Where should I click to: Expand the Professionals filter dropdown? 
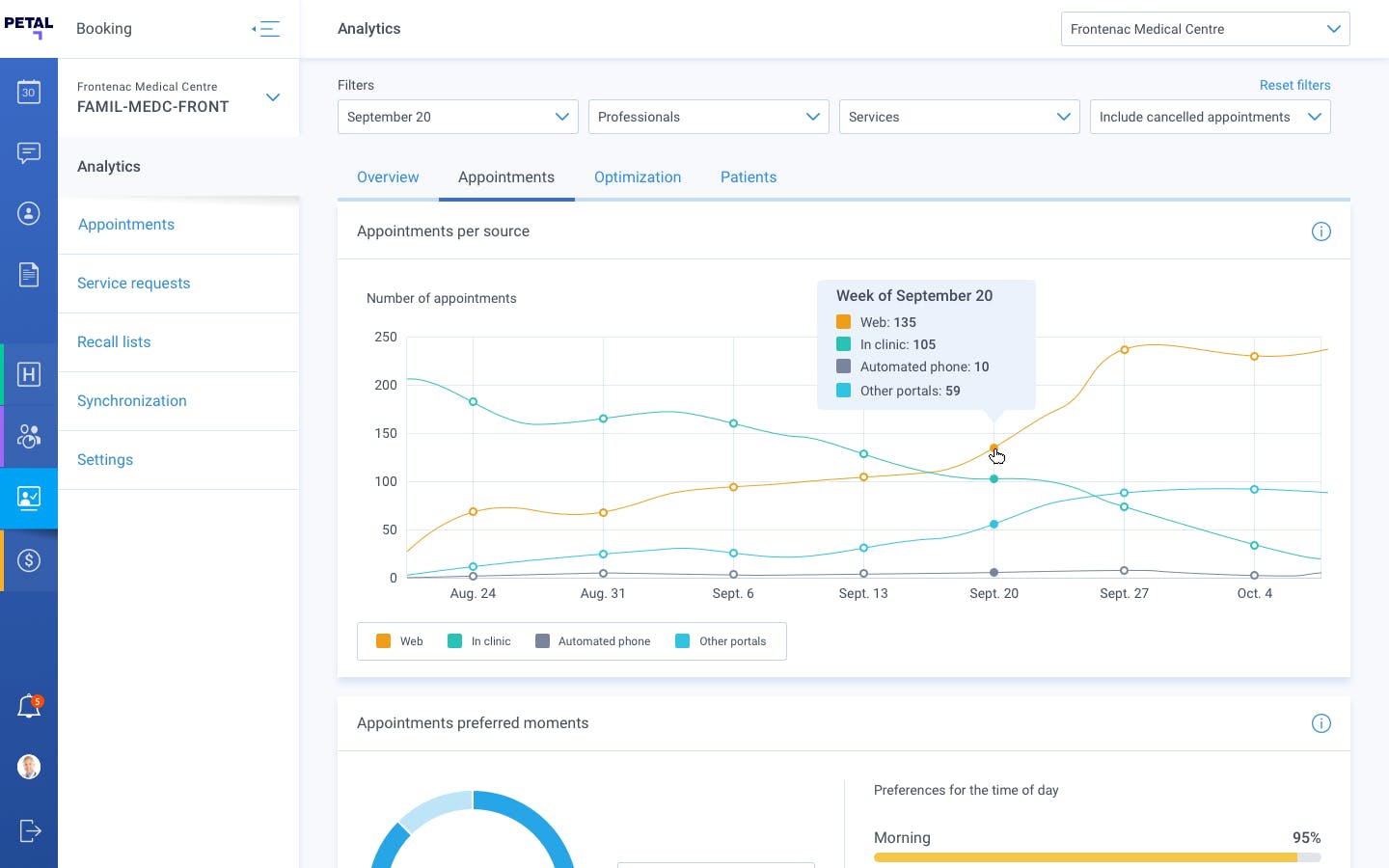click(708, 117)
